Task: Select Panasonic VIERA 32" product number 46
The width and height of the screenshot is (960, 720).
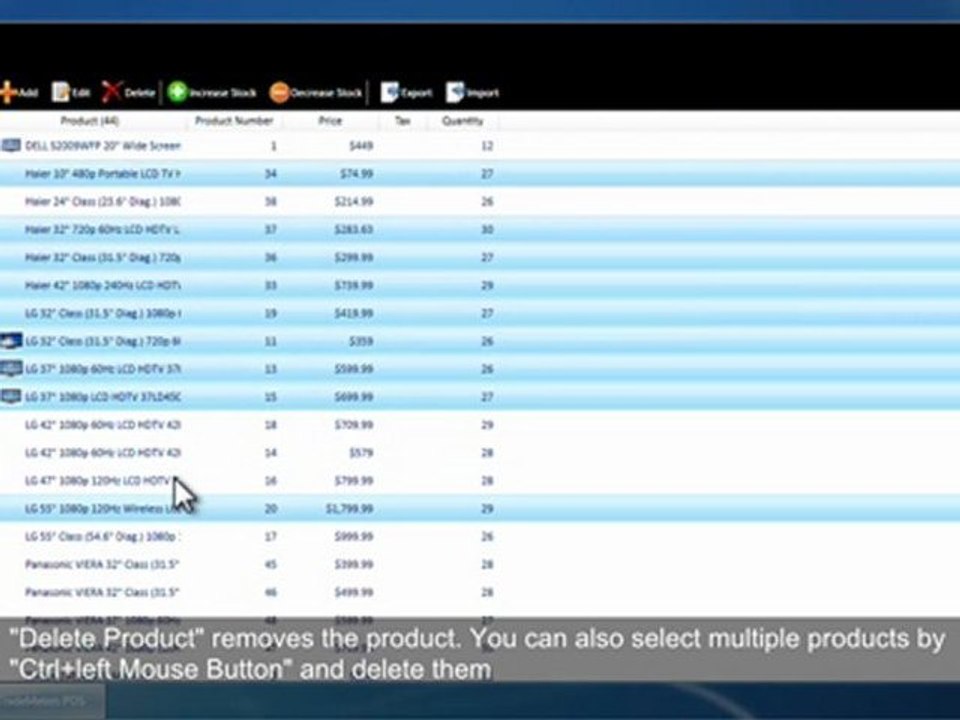Action: pyautogui.click(x=480, y=592)
